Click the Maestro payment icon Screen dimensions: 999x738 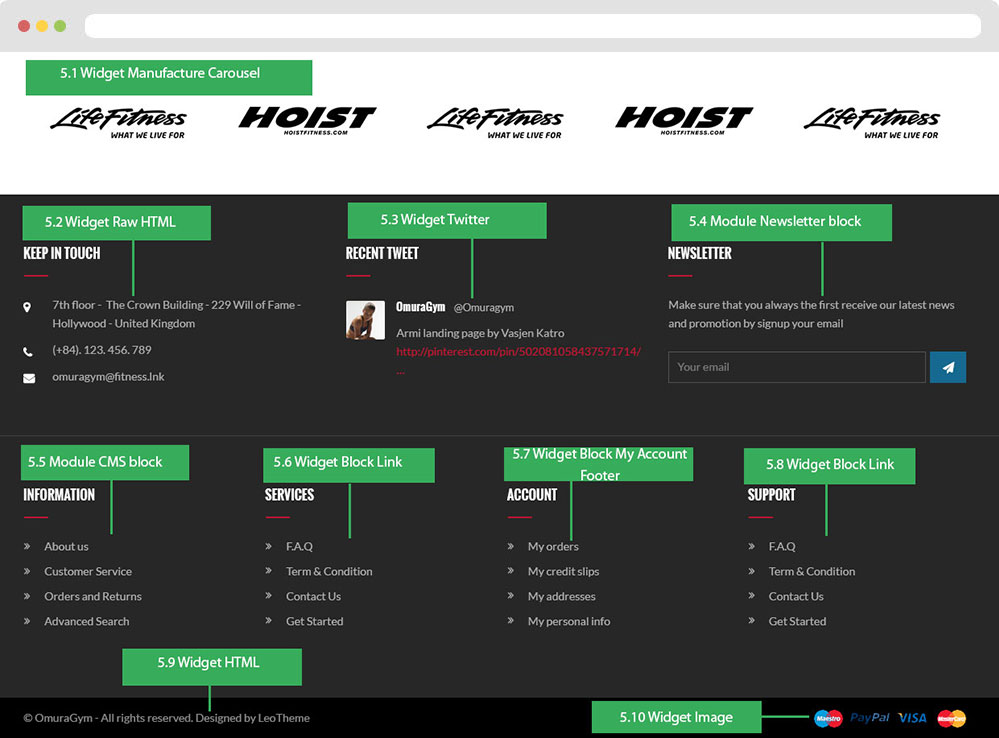click(x=828, y=718)
